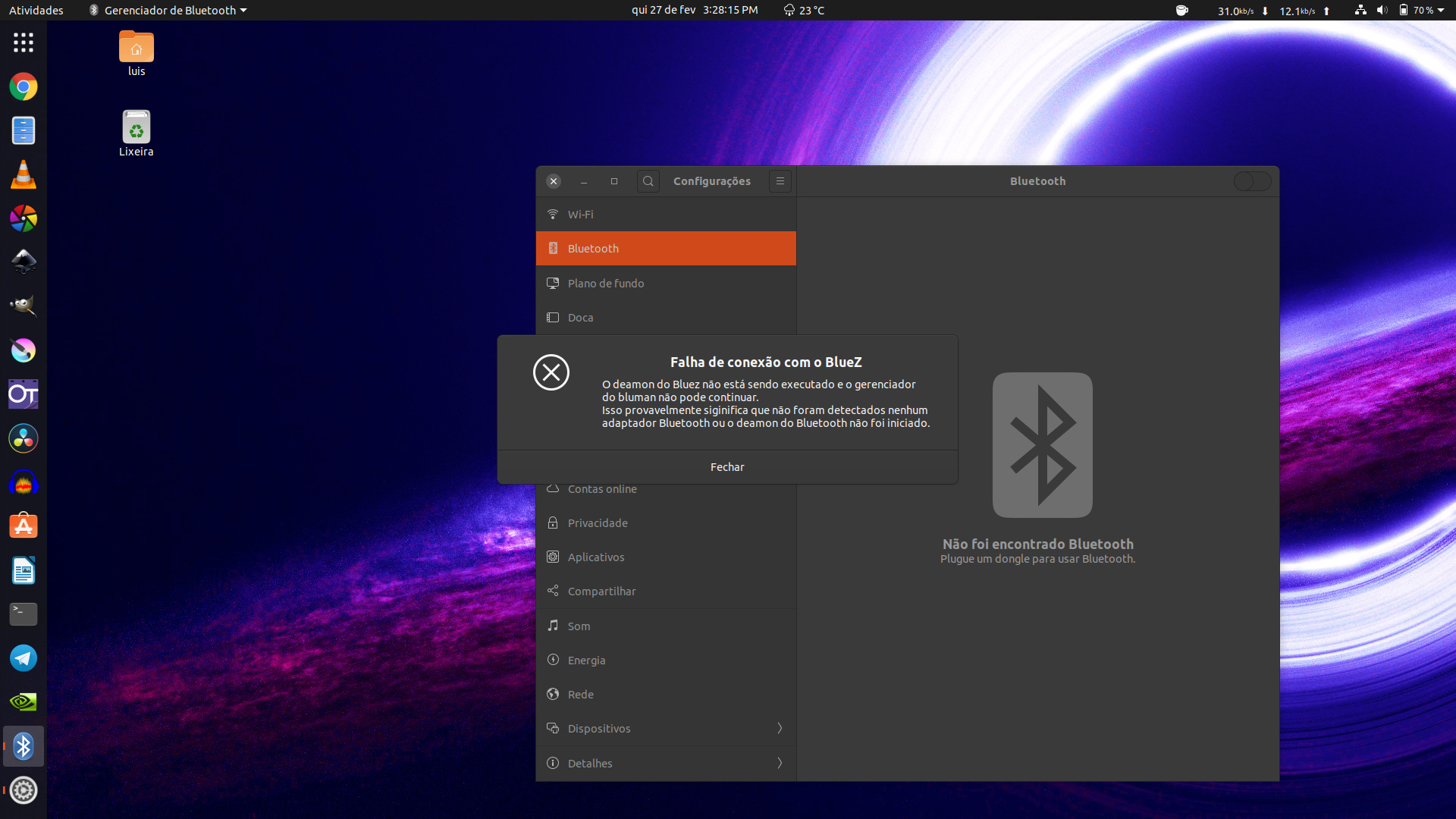Open the colorful pinwheel app in dock
This screenshot has height=819, width=1456.
click(x=24, y=218)
